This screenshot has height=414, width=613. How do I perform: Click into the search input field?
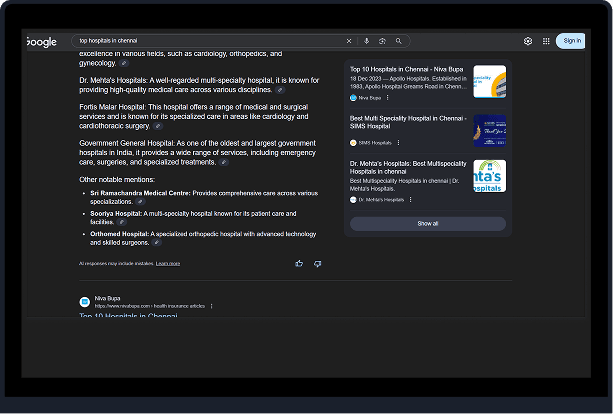click(210, 41)
